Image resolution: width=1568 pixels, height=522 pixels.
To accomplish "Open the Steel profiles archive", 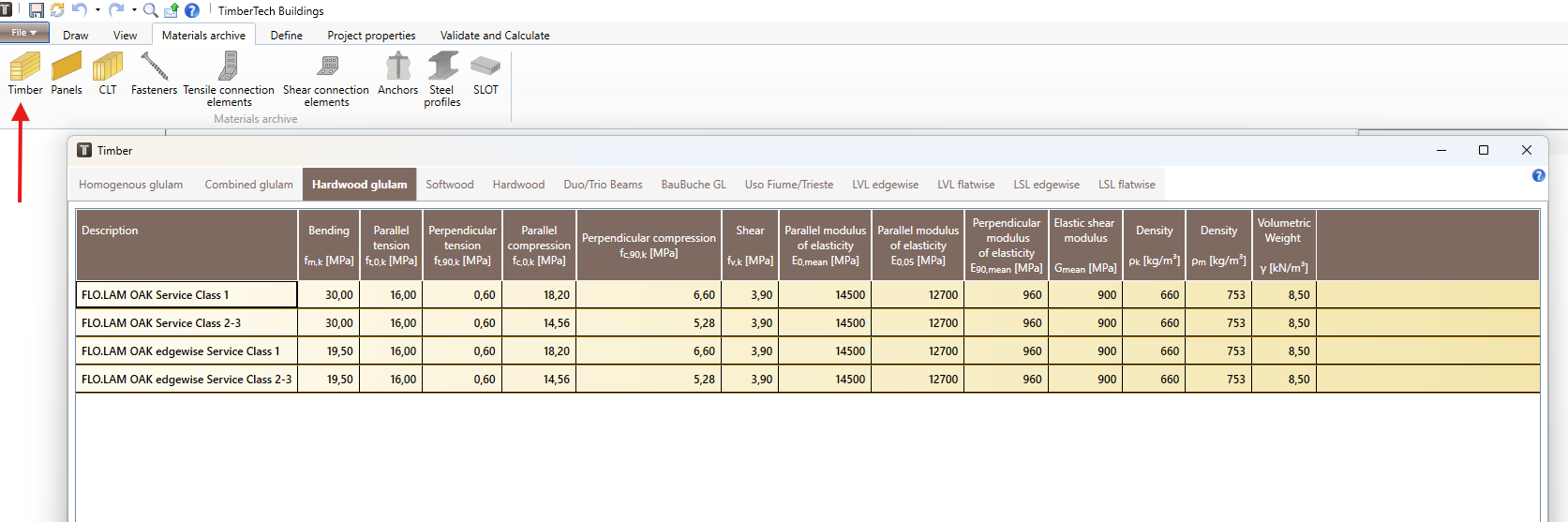I will tap(442, 80).
